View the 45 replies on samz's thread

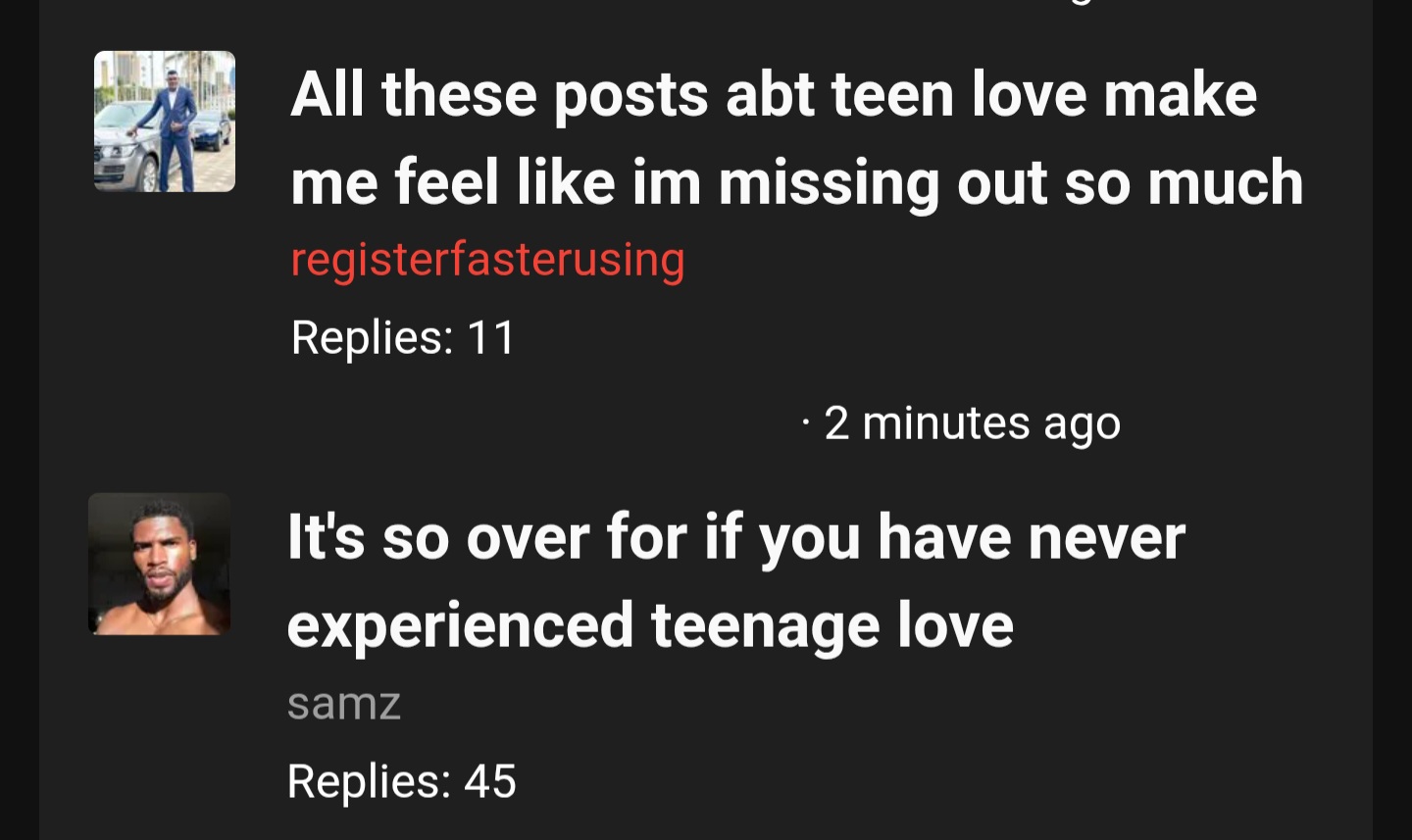402,781
